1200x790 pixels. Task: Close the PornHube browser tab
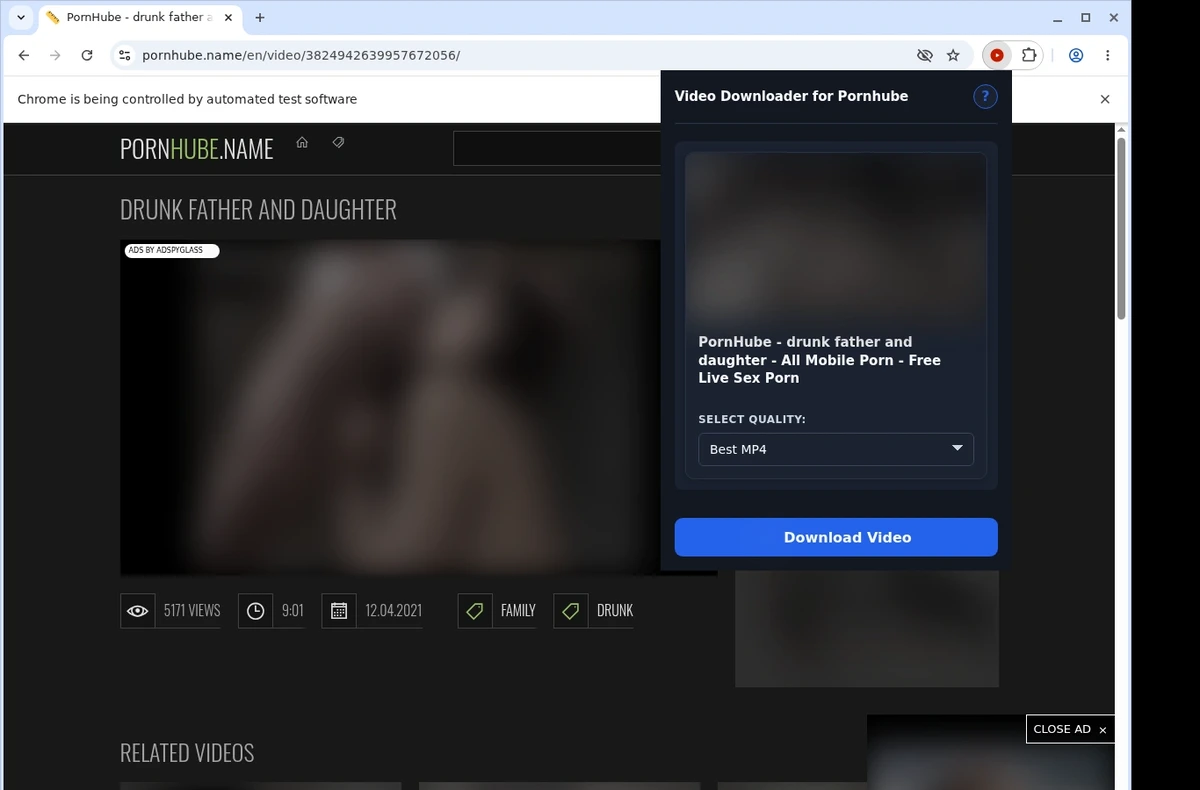pos(228,18)
